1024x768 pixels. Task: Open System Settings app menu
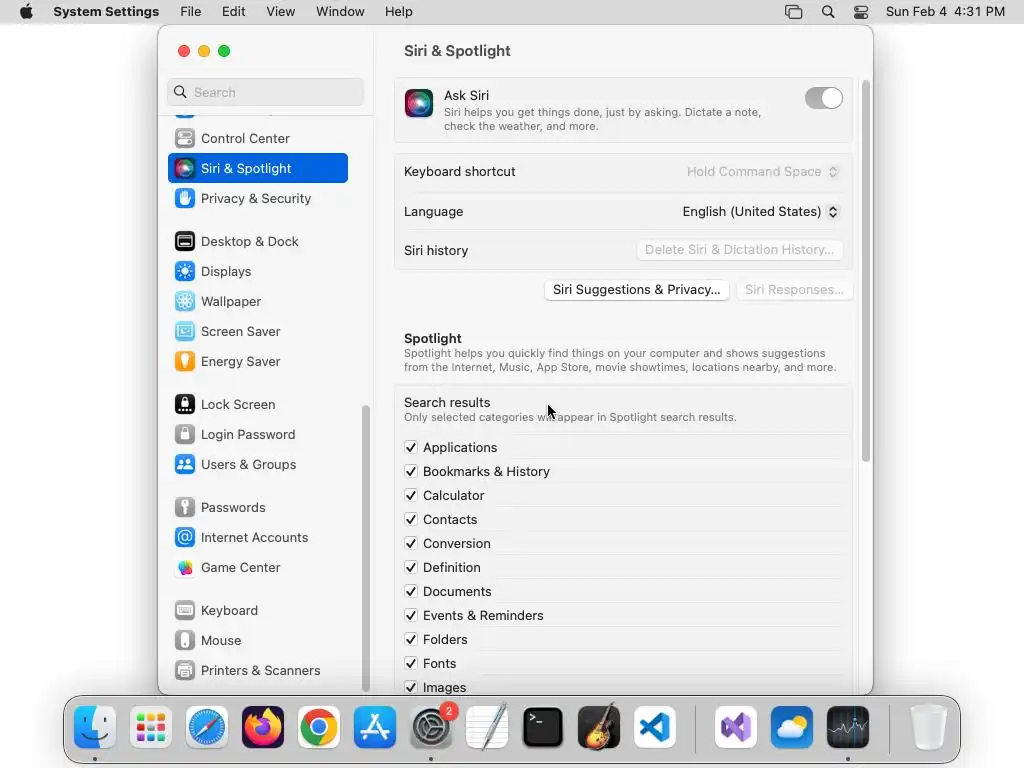click(x=106, y=12)
